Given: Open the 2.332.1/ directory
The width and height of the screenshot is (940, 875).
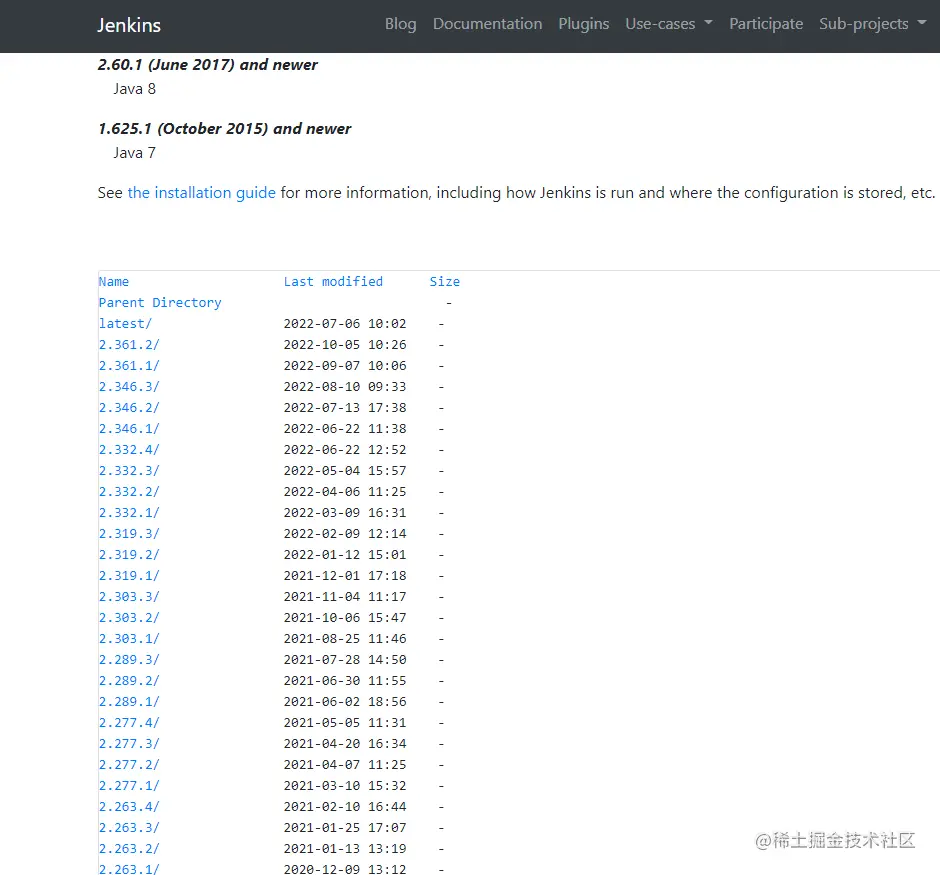Looking at the screenshot, I should point(129,512).
